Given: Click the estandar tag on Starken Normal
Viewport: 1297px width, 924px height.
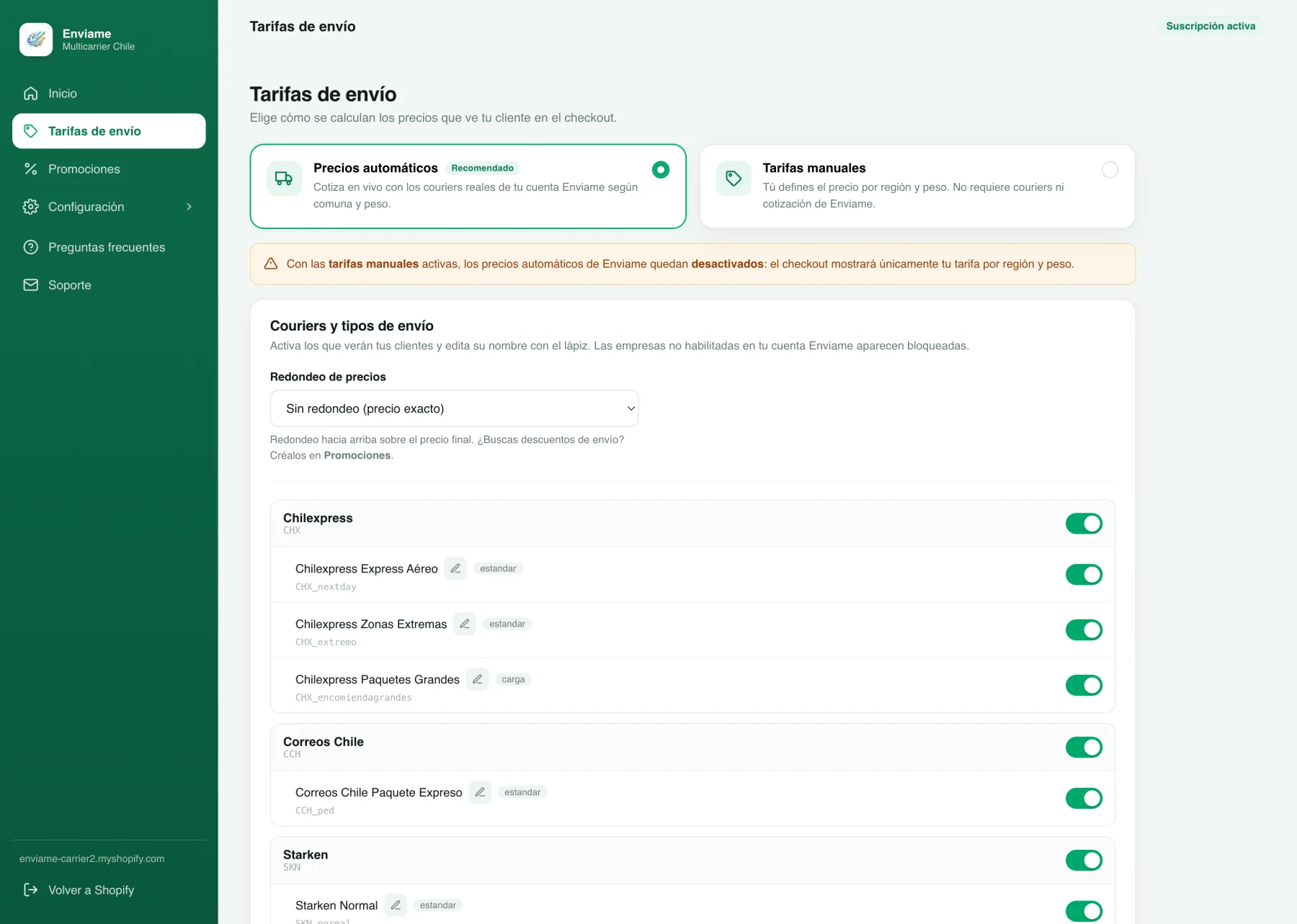Looking at the screenshot, I should [x=438, y=905].
